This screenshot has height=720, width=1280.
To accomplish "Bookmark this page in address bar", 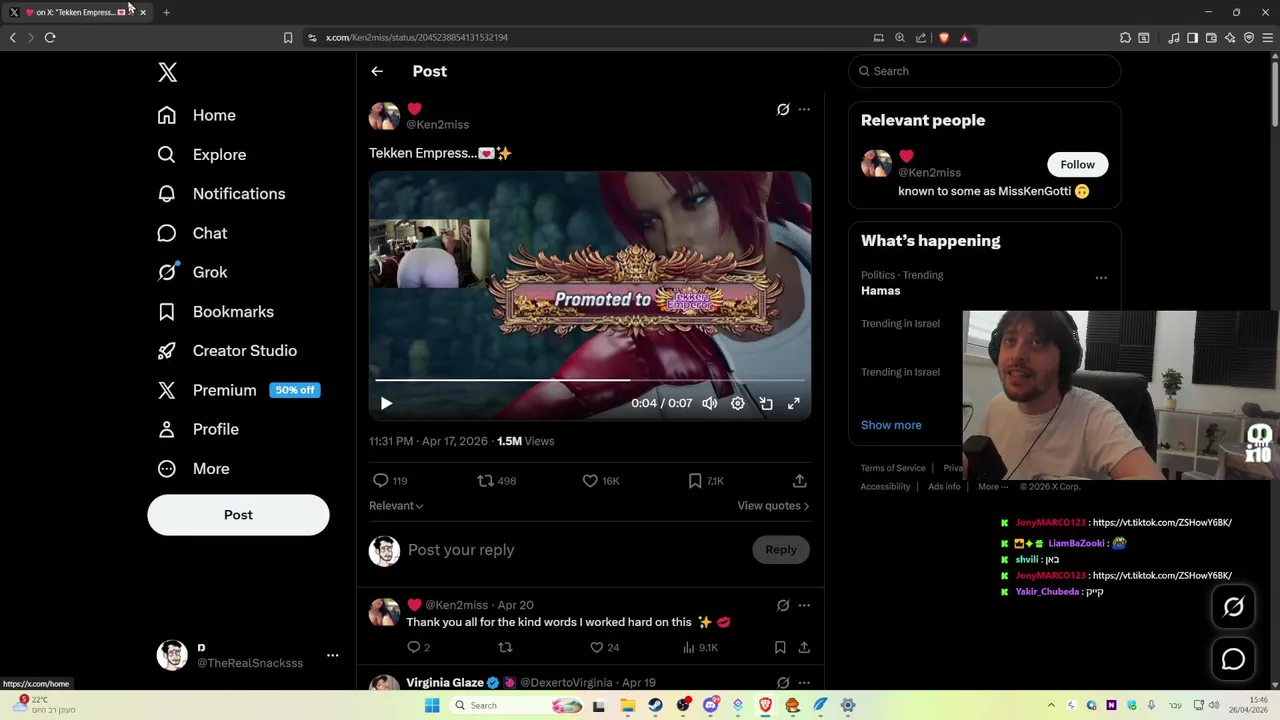I will pos(288,37).
